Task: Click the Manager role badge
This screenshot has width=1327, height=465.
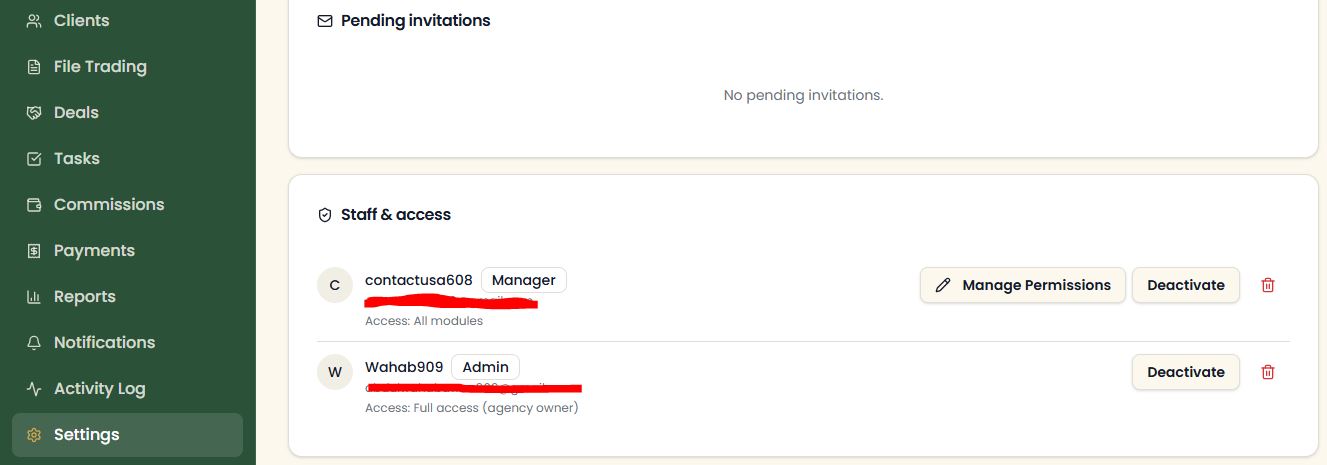Action: (x=523, y=280)
